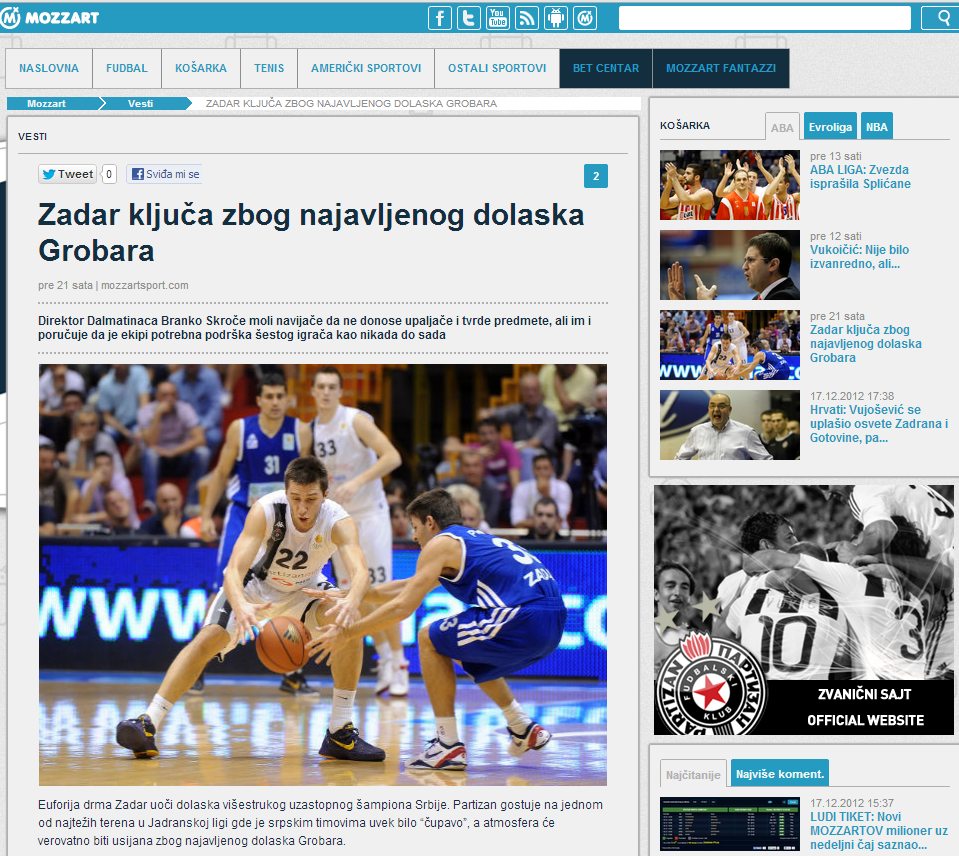Switch to the NBA tab
Viewport: 959px width, 856px height.
click(876, 127)
